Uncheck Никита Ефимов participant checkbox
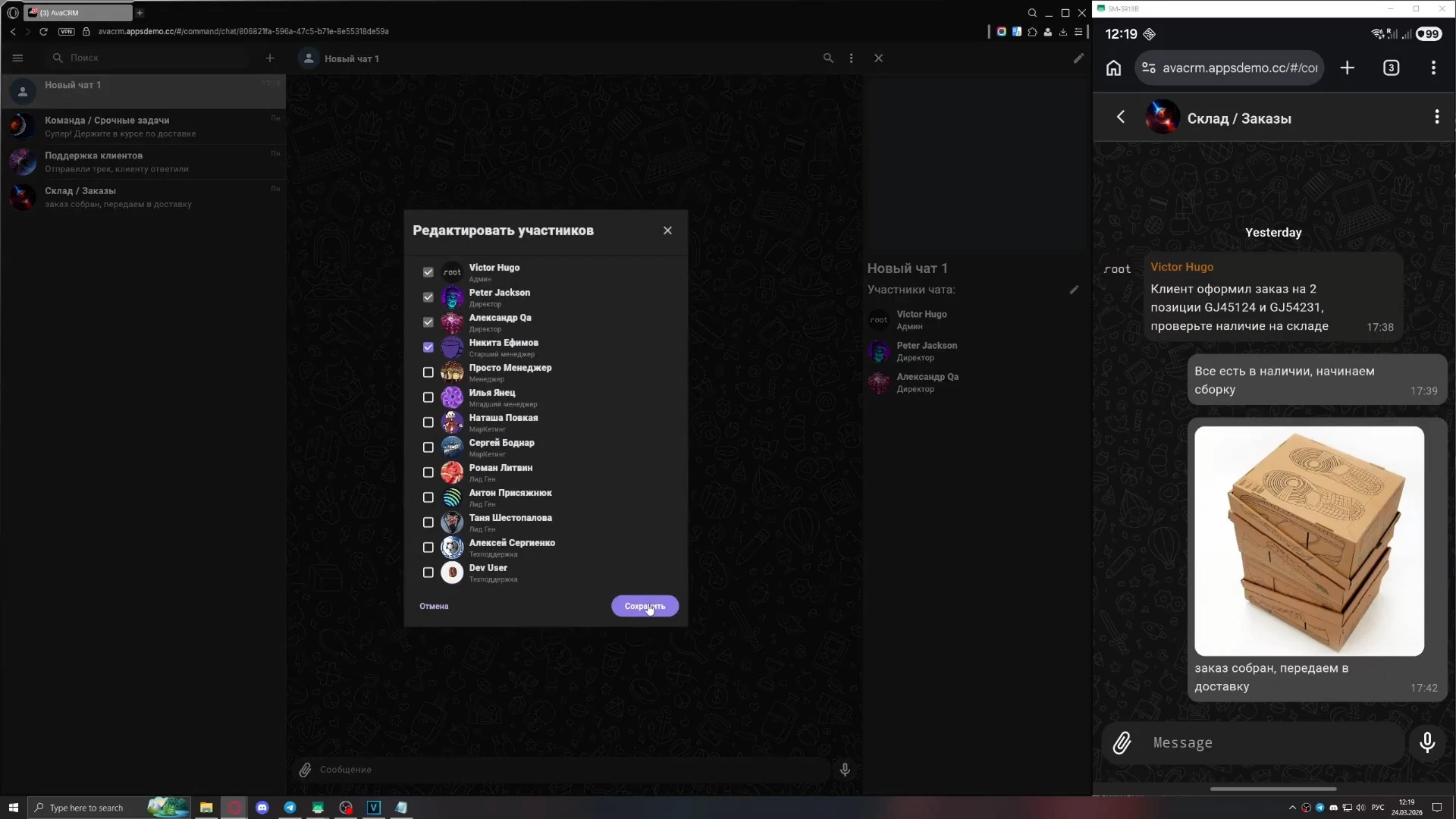Viewport: 1456px width, 819px height. click(428, 347)
